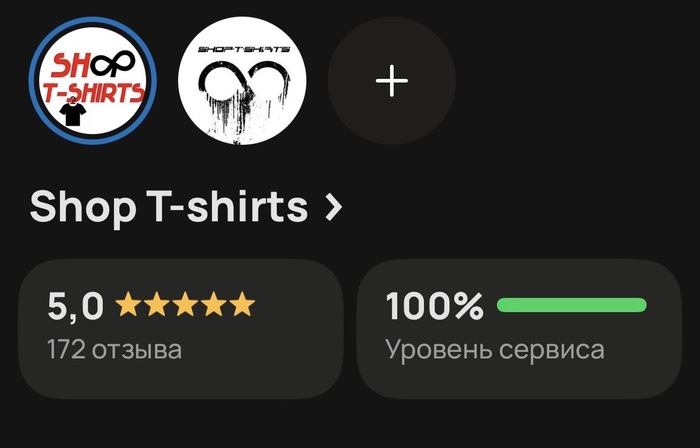Viewport: 700px width, 448px height.
Task: Open the Shop T-shirts seller title
Action: click(x=169, y=207)
